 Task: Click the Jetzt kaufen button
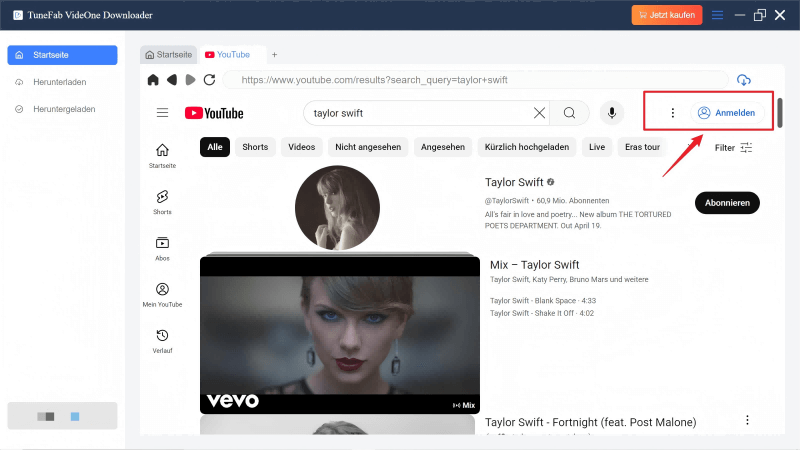click(667, 15)
